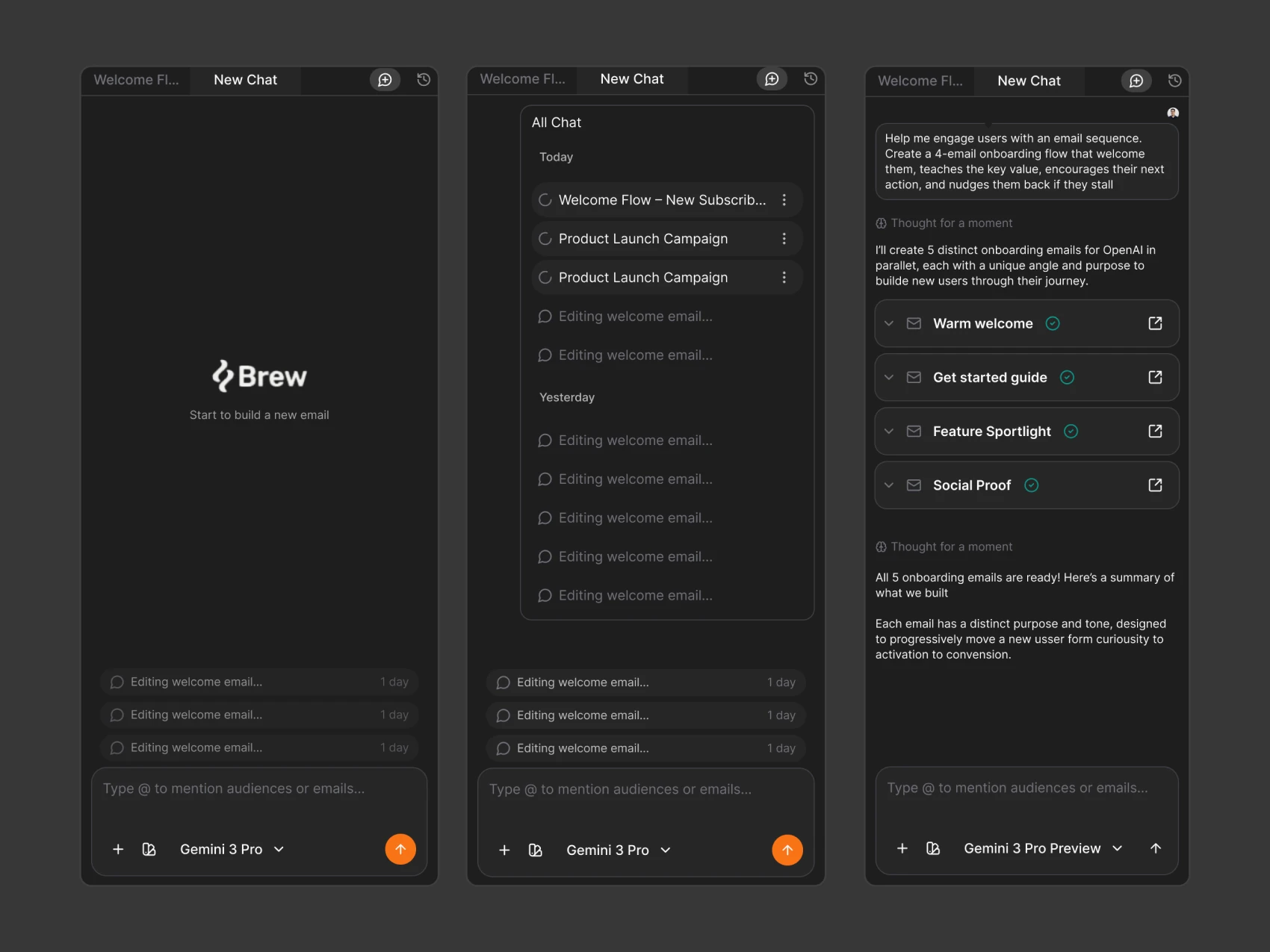Expand Get started guide email card
Image resolution: width=1270 pixels, height=952 pixels.
coord(889,377)
